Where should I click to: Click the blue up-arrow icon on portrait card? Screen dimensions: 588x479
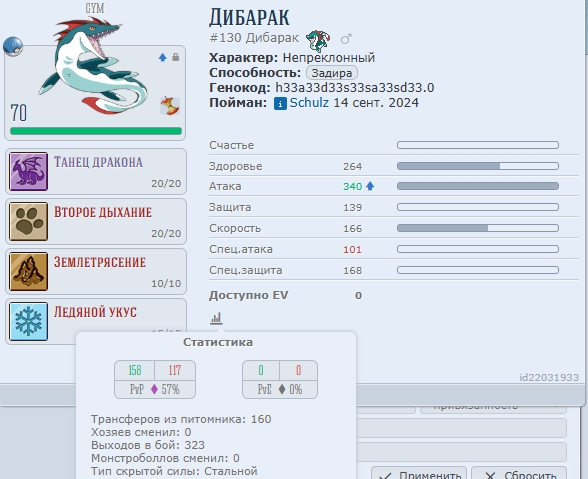coord(162,57)
